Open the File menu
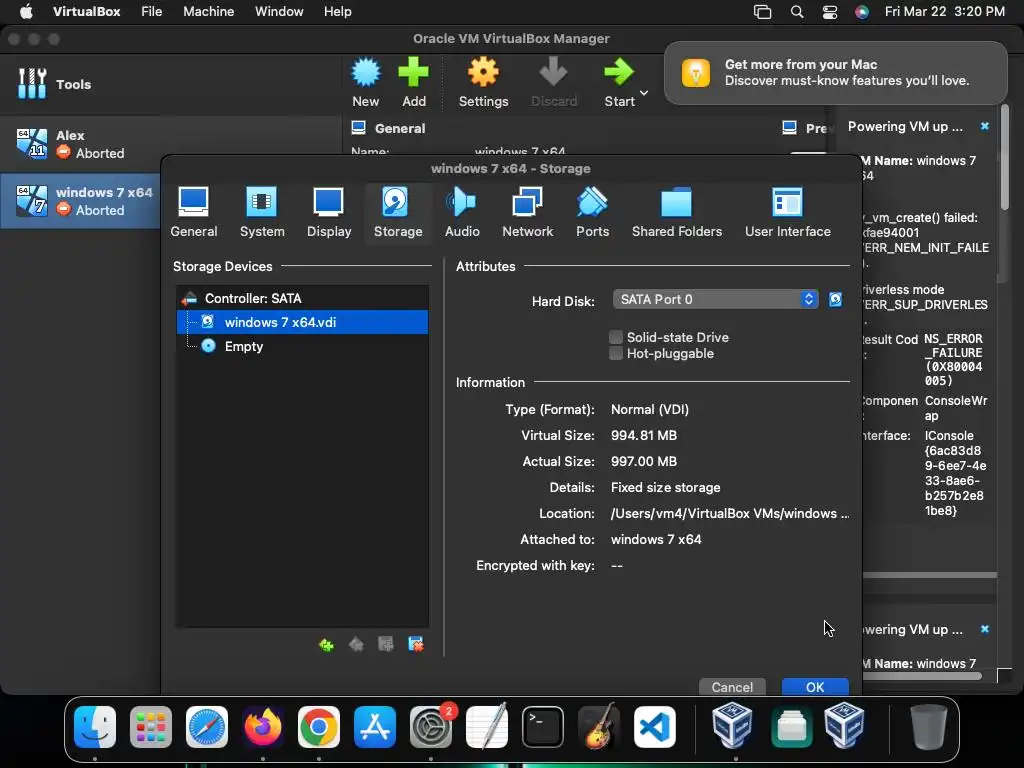 click(152, 12)
